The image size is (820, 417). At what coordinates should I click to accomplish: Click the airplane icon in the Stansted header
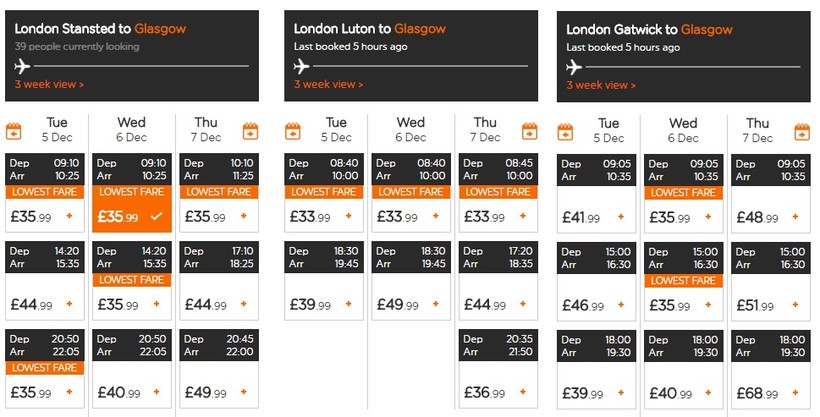tap(23, 67)
